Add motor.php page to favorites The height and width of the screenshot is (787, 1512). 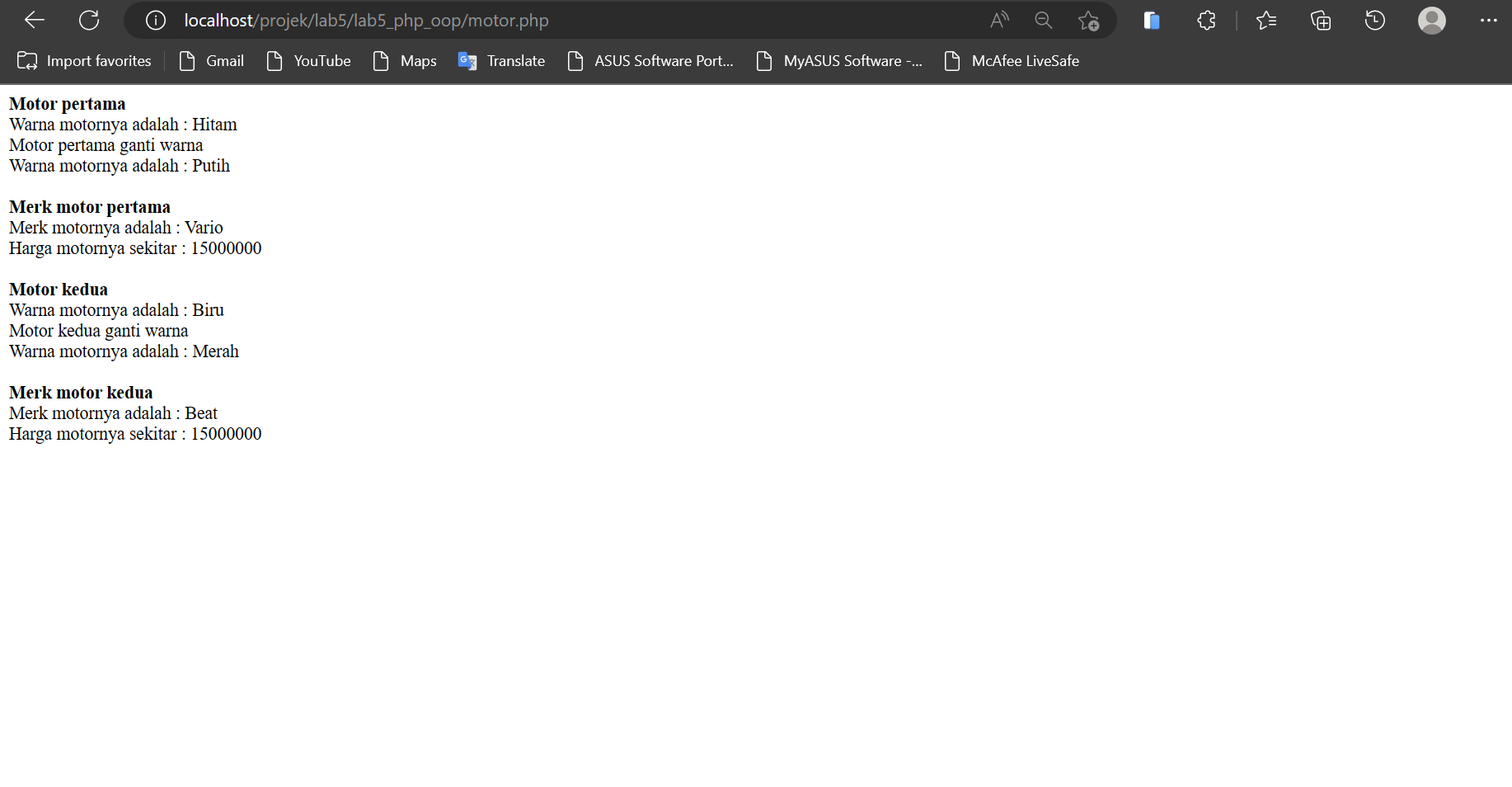[x=1088, y=20]
